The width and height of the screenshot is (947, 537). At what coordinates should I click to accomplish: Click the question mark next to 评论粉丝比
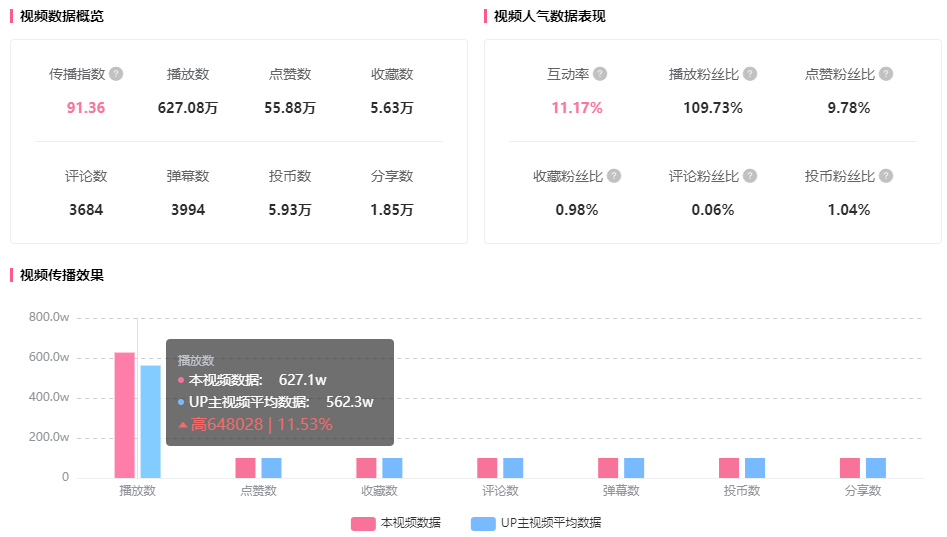point(750,176)
